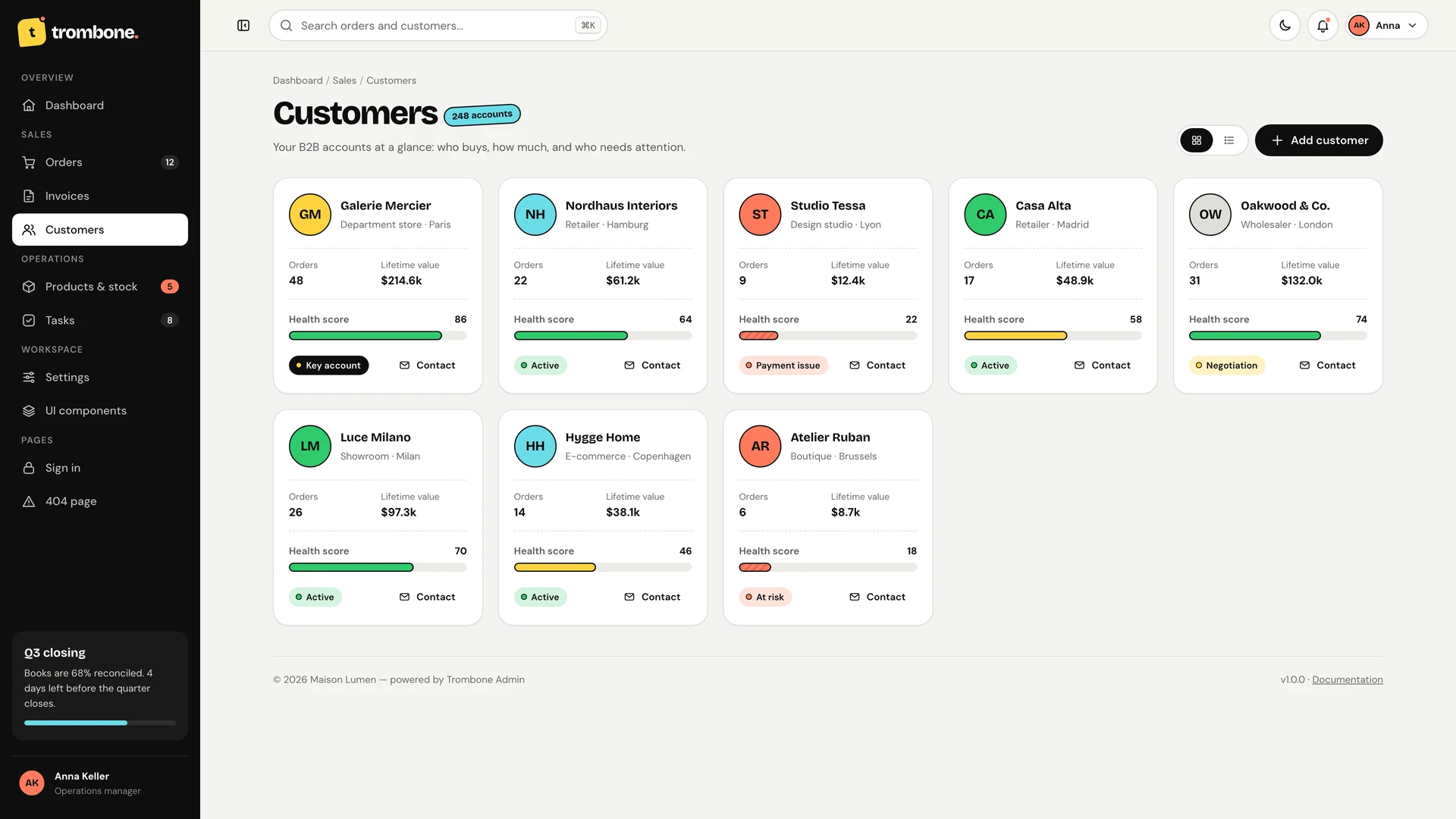Go to the Sign in page
Screen dimensions: 1456x819
pos(100,468)
